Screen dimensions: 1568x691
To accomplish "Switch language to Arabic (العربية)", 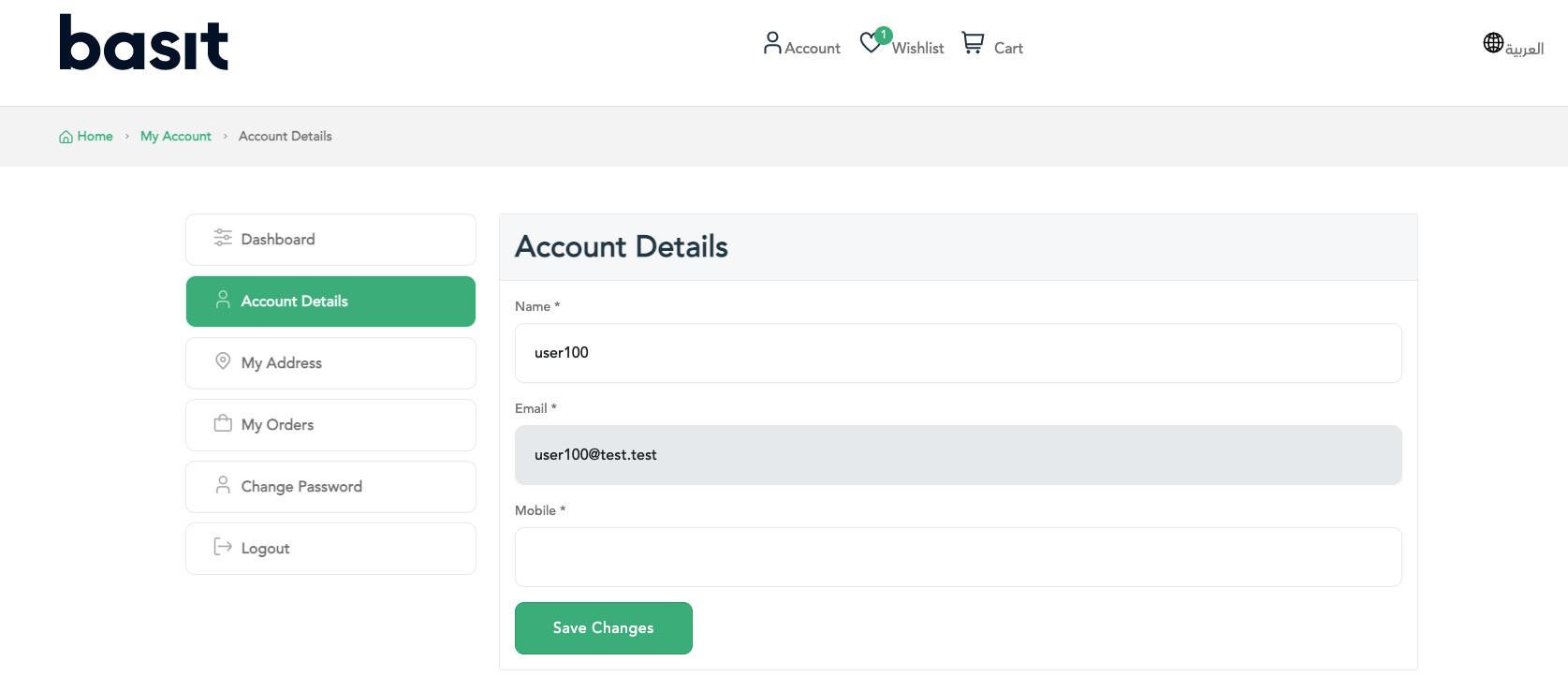I will [x=1524, y=49].
